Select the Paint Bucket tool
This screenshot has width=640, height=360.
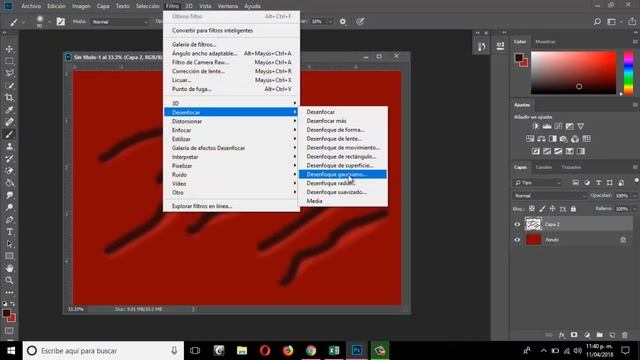pyautogui.click(x=9, y=183)
